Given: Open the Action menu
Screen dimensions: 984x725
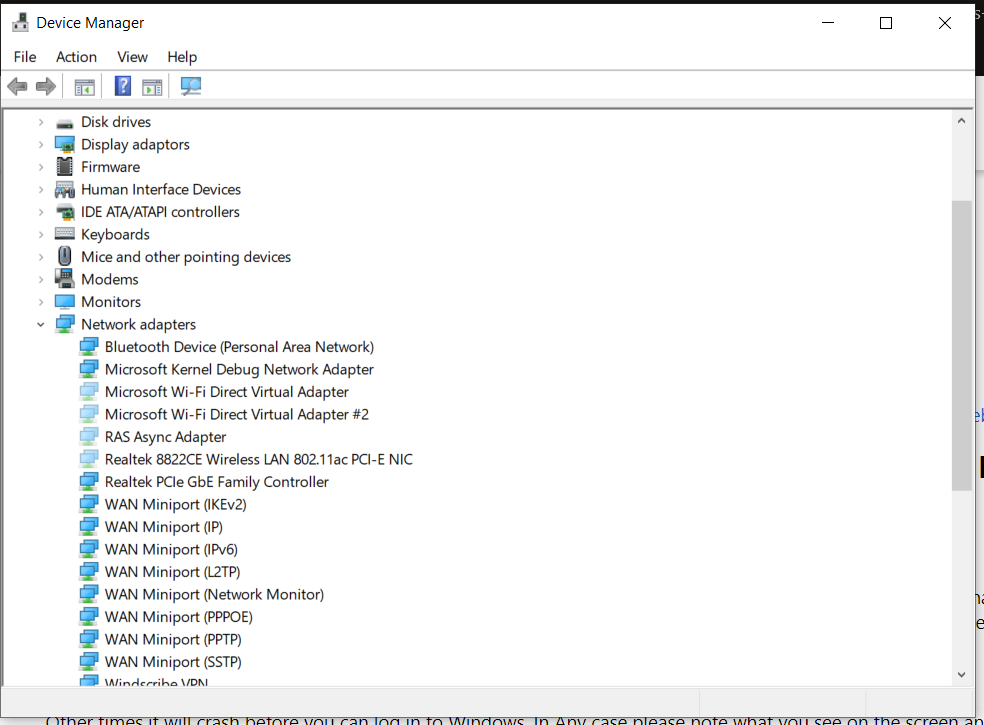Looking at the screenshot, I should point(76,57).
